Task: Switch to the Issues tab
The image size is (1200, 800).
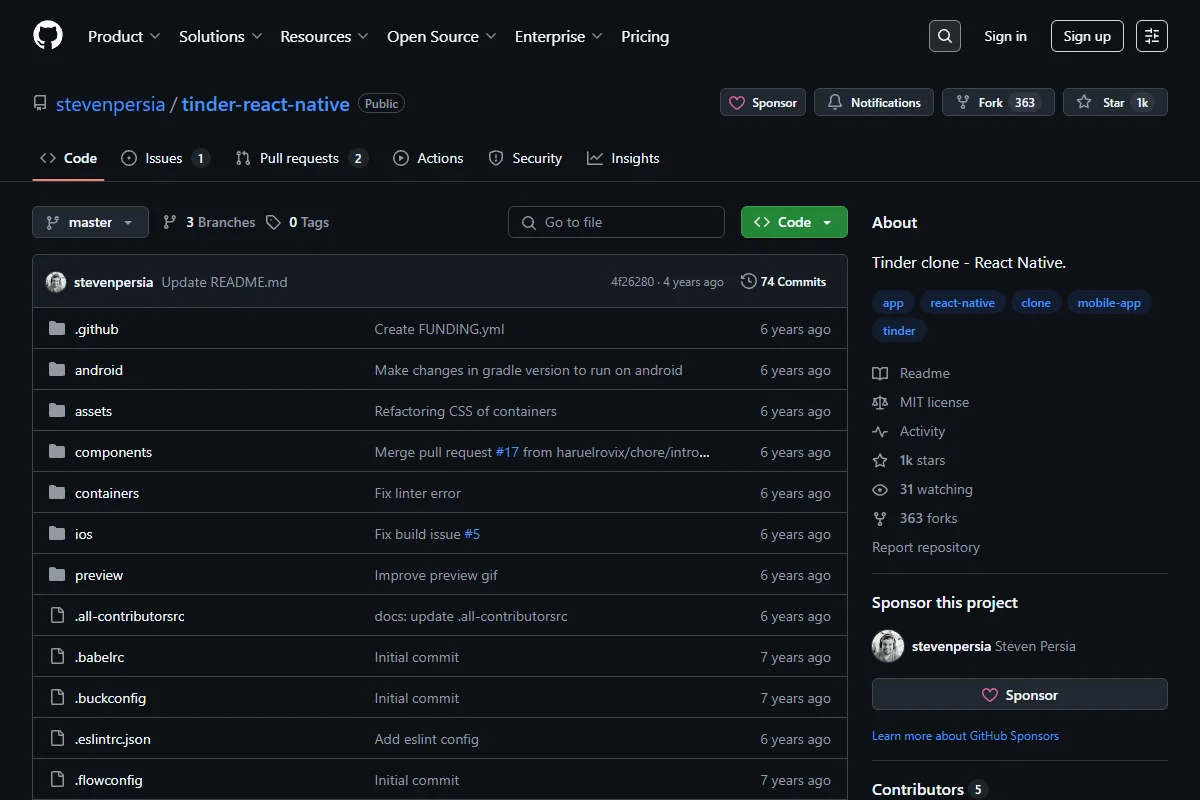Action: (x=165, y=158)
